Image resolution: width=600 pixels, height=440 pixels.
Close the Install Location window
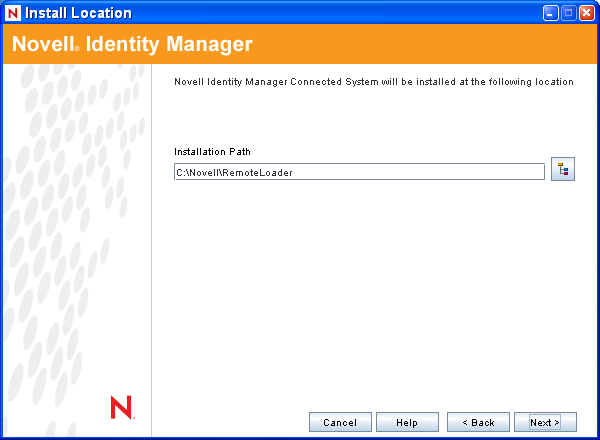[x=586, y=13]
